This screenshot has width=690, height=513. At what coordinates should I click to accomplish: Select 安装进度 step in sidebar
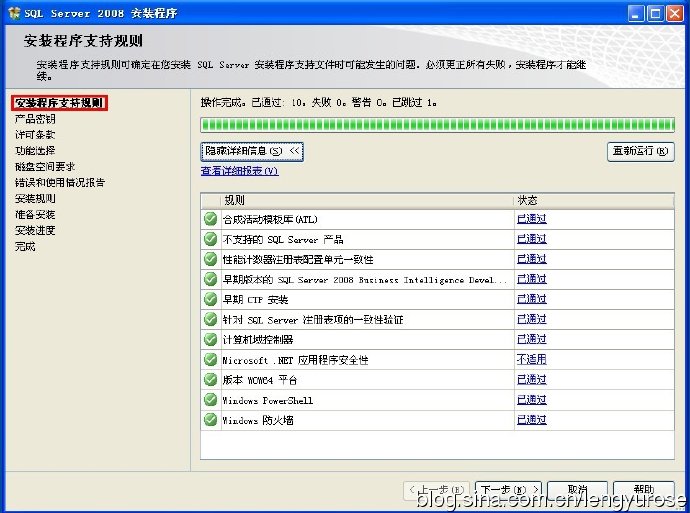[x=35, y=231]
